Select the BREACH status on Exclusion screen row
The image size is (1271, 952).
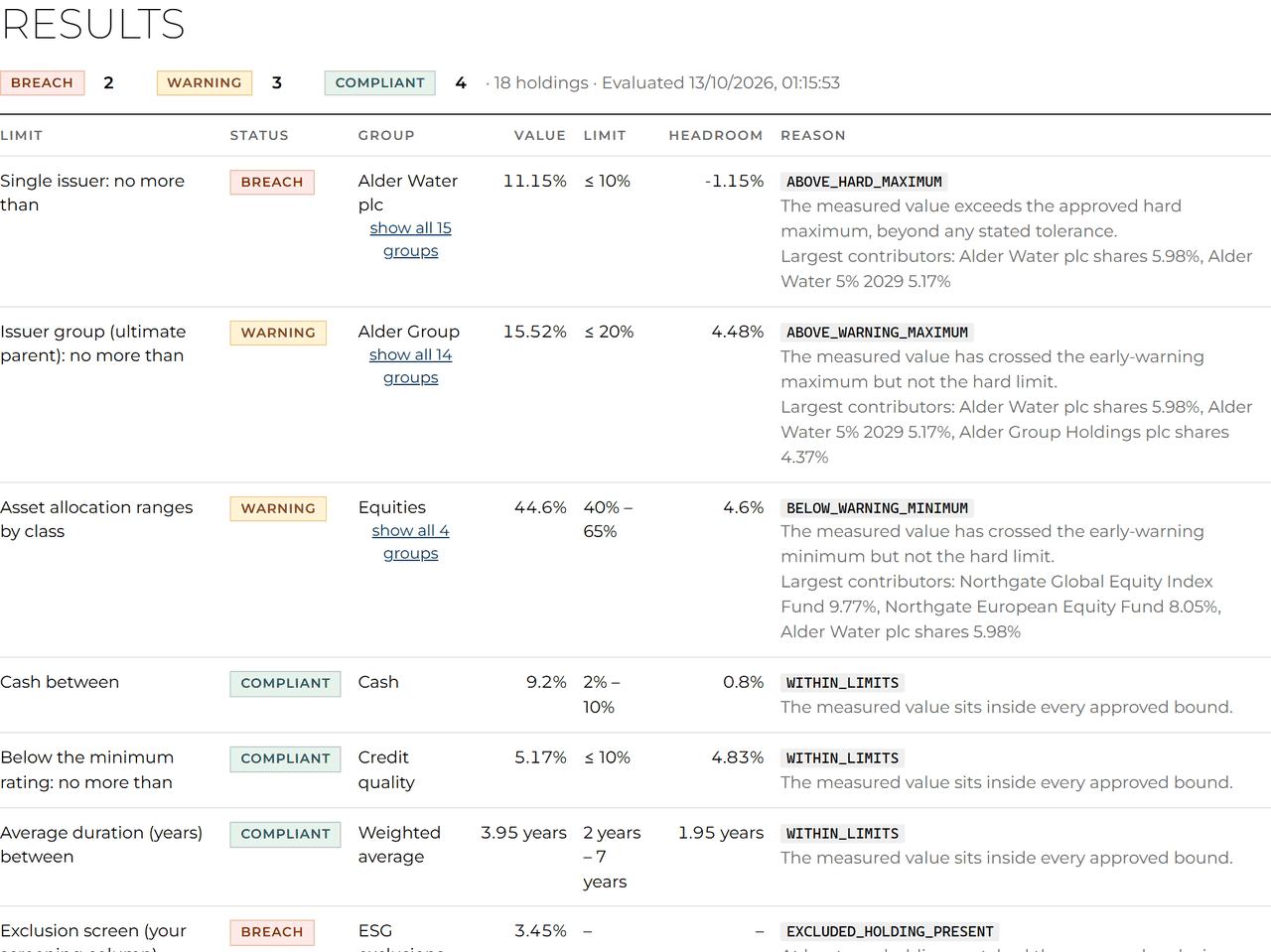pyautogui.click(x=272, y=932)
